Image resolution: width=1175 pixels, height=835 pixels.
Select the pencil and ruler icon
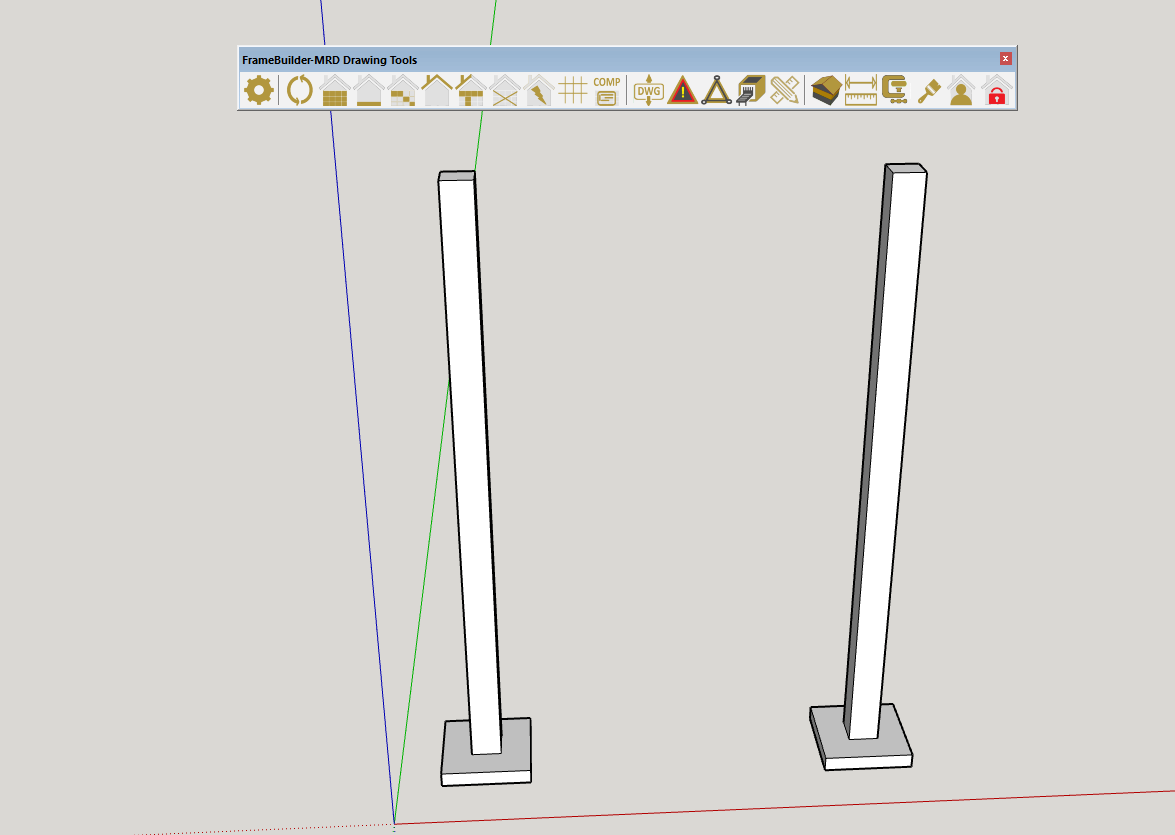click(x=785, y=90)
